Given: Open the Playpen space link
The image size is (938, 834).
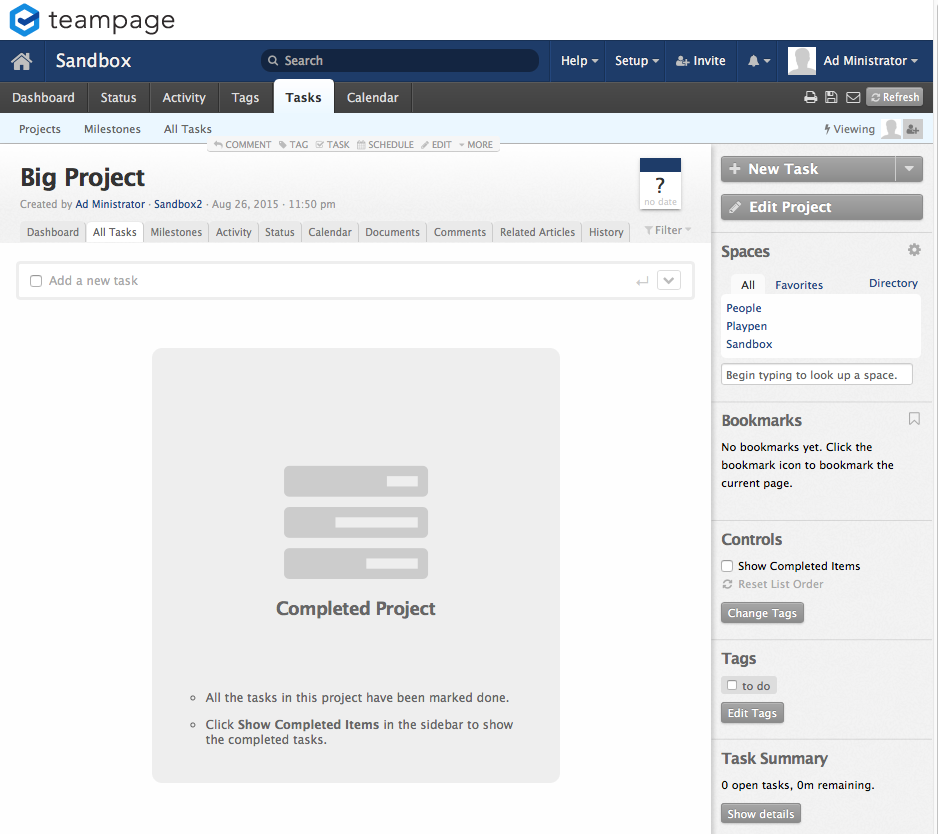Looking at the screenshot, I should pos(746,326).
